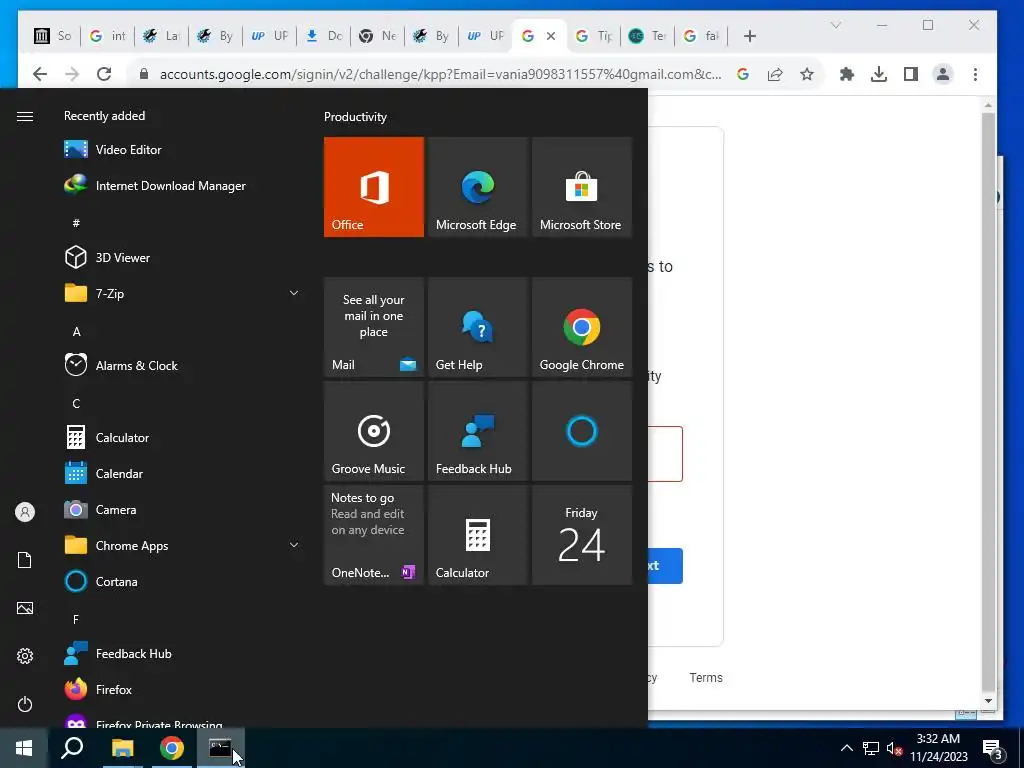Image resolution: width=1024 pixels, height=768 pixels.
Task: Click the blue Next button
Action: (665, 566)
